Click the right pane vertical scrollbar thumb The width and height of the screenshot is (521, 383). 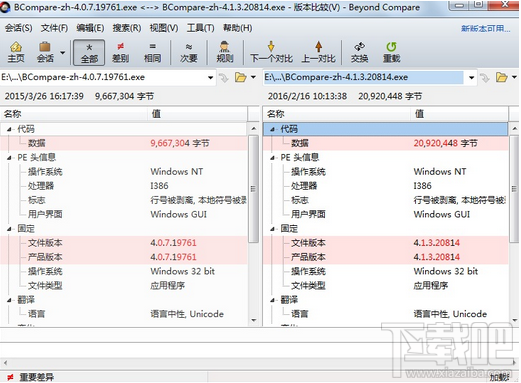point(514,189)
